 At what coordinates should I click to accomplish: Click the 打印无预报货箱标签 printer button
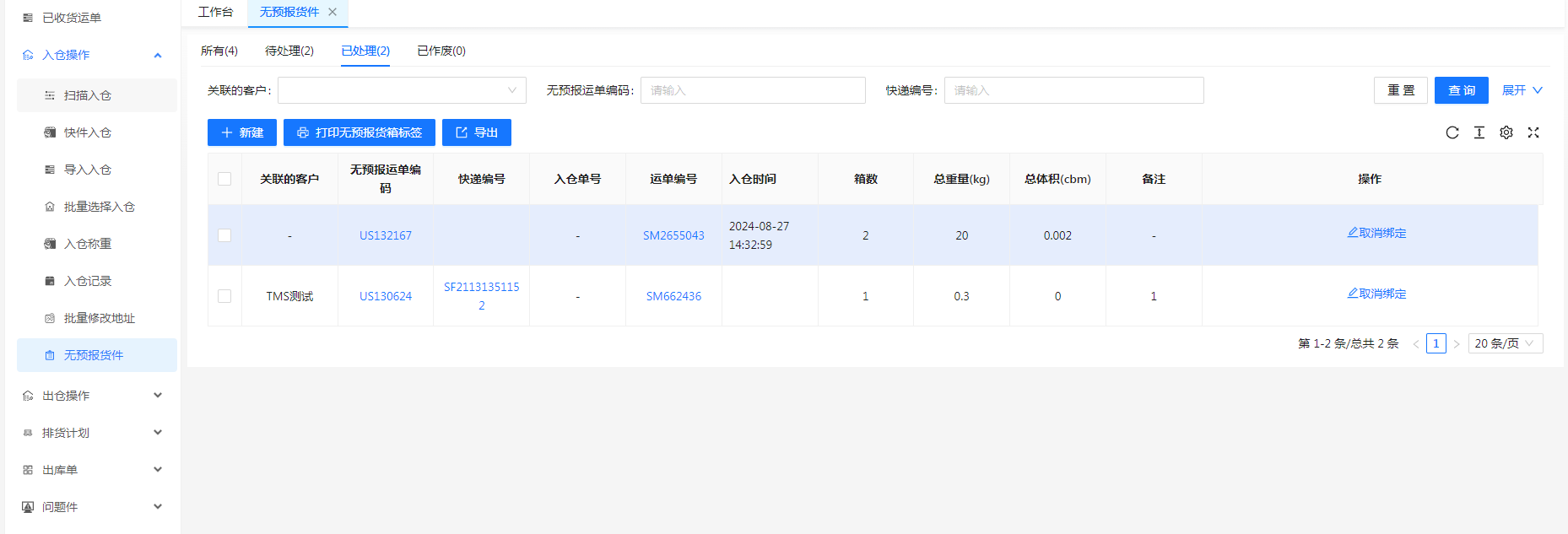pyautogui.click(x=359, y=132)
